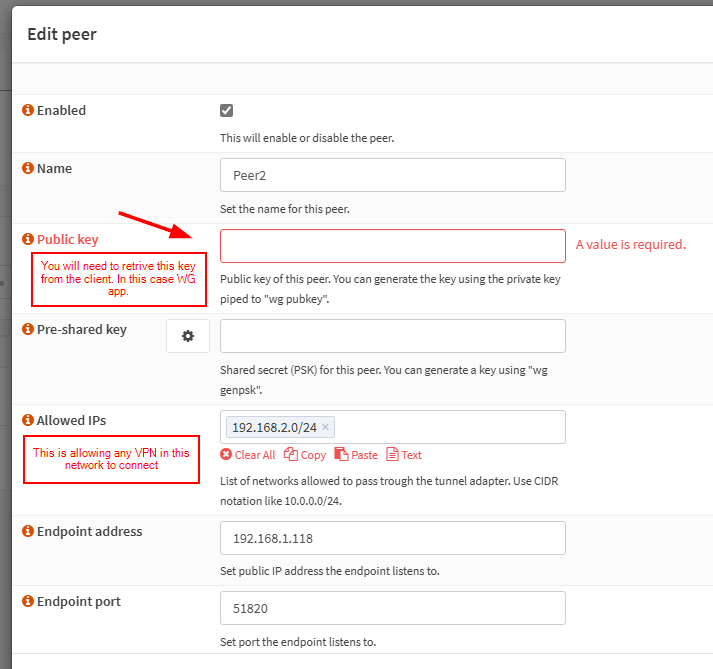Click info icon beside Pre-shared key
The width and height of the screenshot is (713, 669).
coord(28,329)
